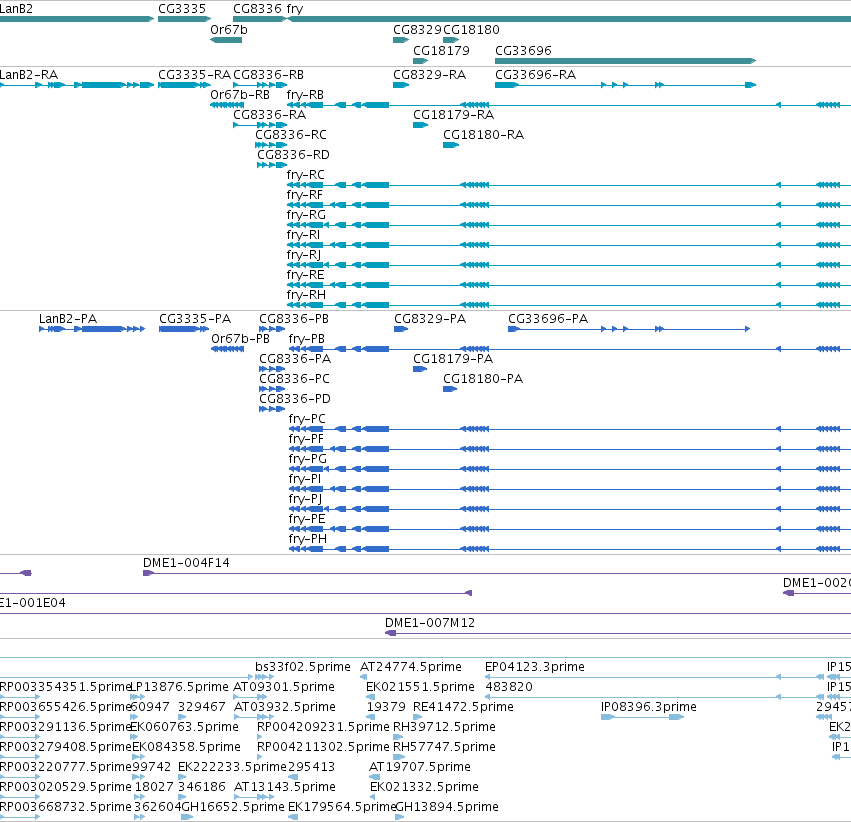Select the CG18179-RA transcript label
Viewport: 851px width, 822px height.
pyautogui.click(x=453, y=114)
